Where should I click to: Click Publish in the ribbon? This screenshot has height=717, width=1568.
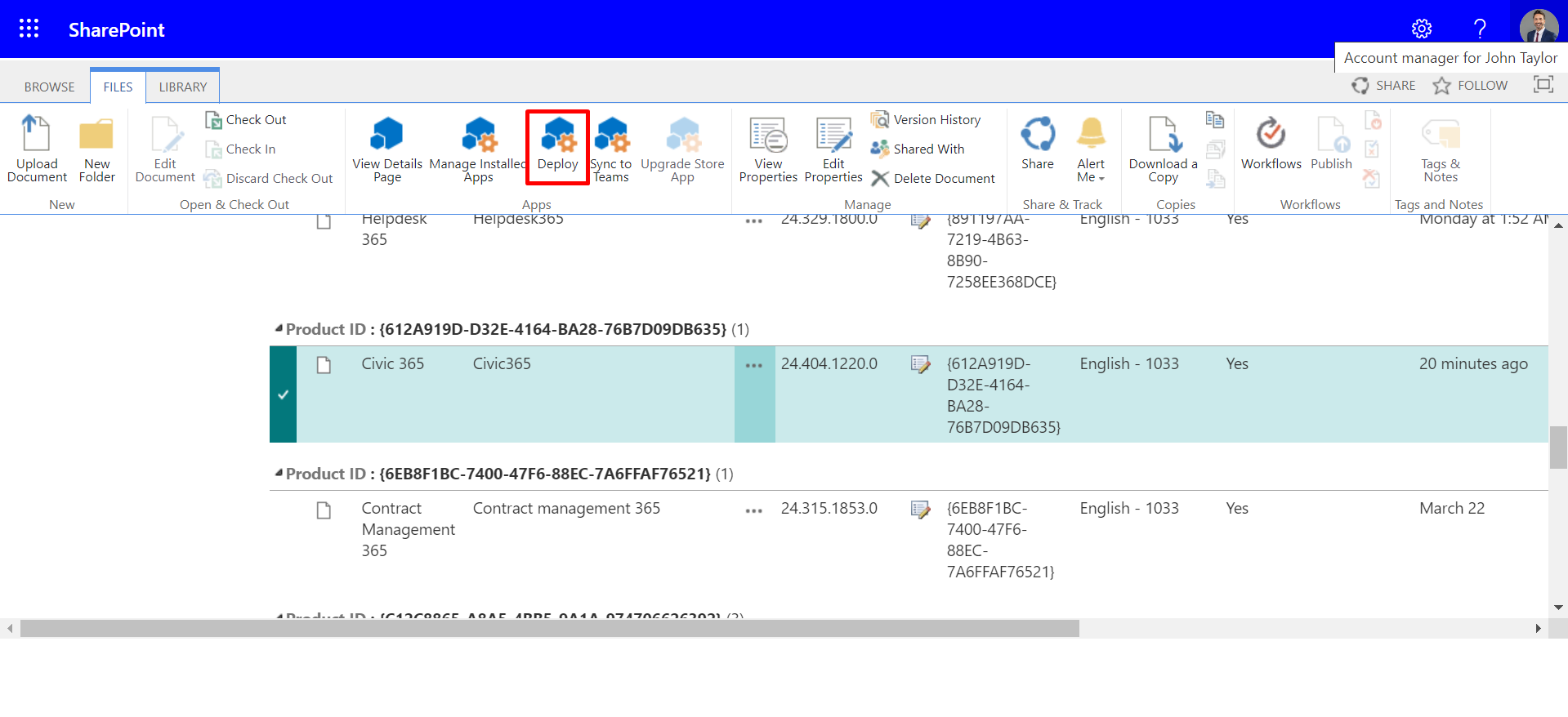[x=1331, y=143]
